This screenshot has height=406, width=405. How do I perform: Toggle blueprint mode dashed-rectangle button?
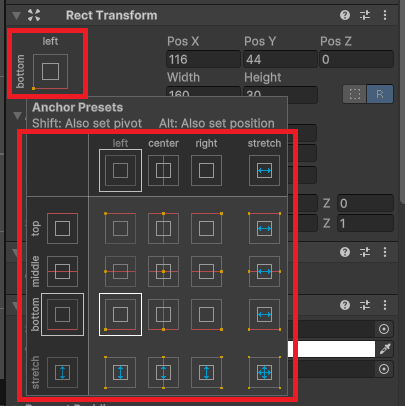coord(355,94)
